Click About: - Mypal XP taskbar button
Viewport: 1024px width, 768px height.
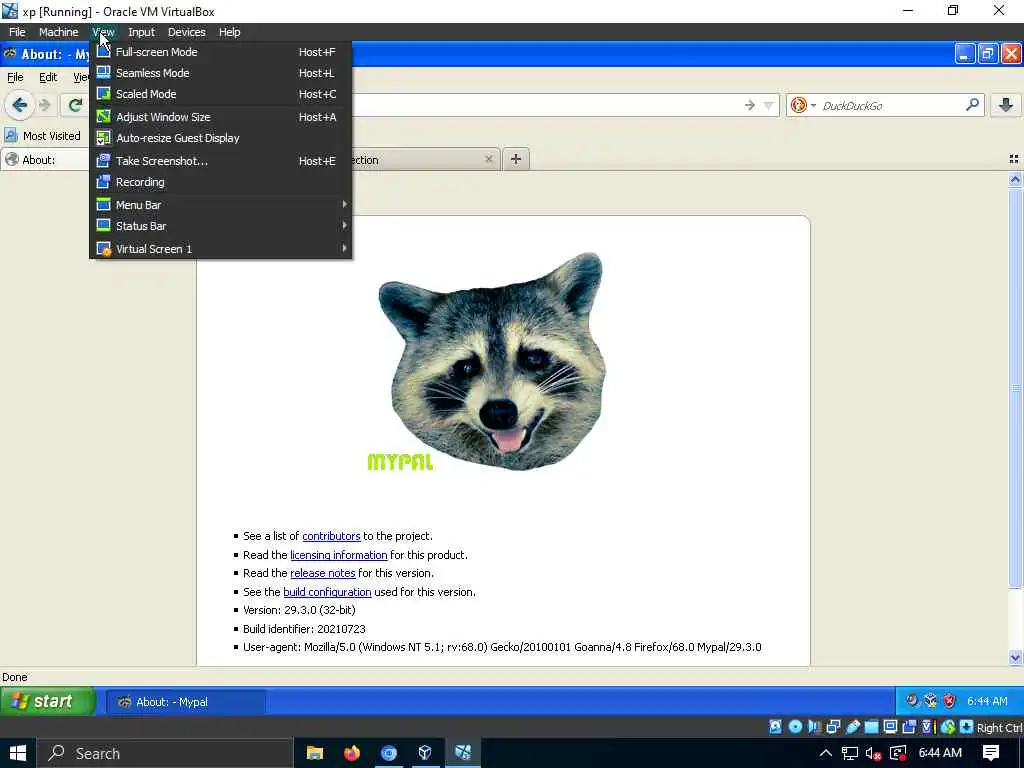pos(186,702)
